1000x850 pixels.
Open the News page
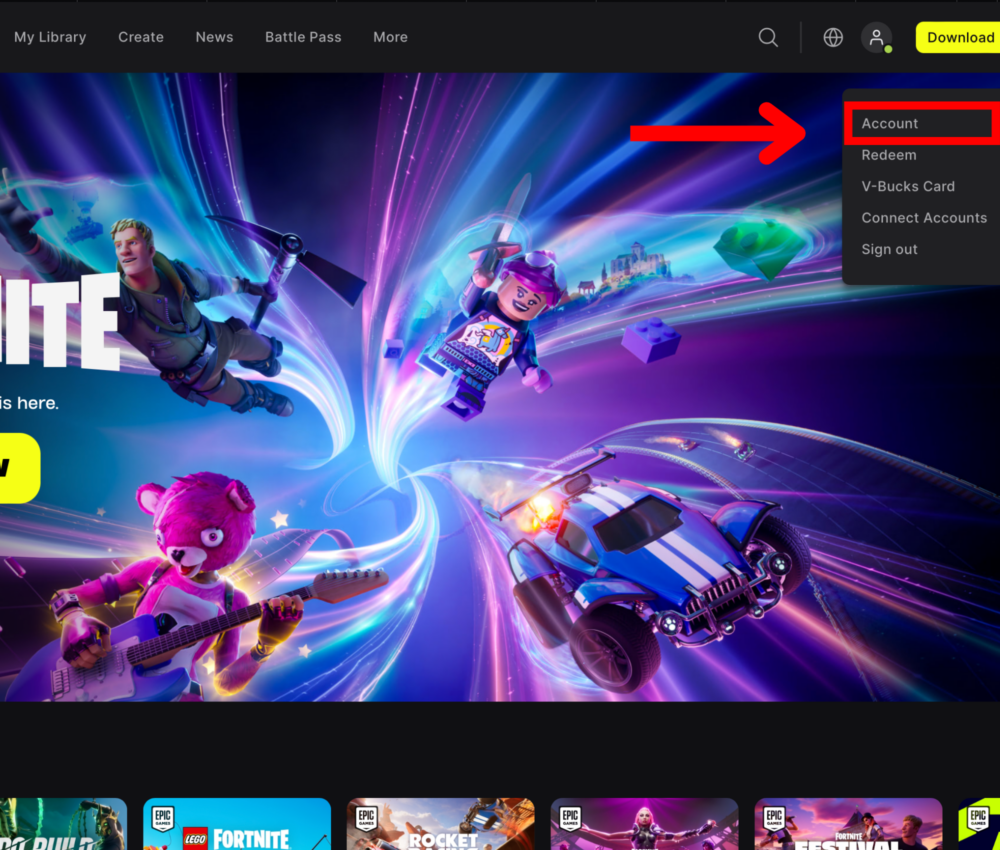pyautogui.click(x=214, y=37)
